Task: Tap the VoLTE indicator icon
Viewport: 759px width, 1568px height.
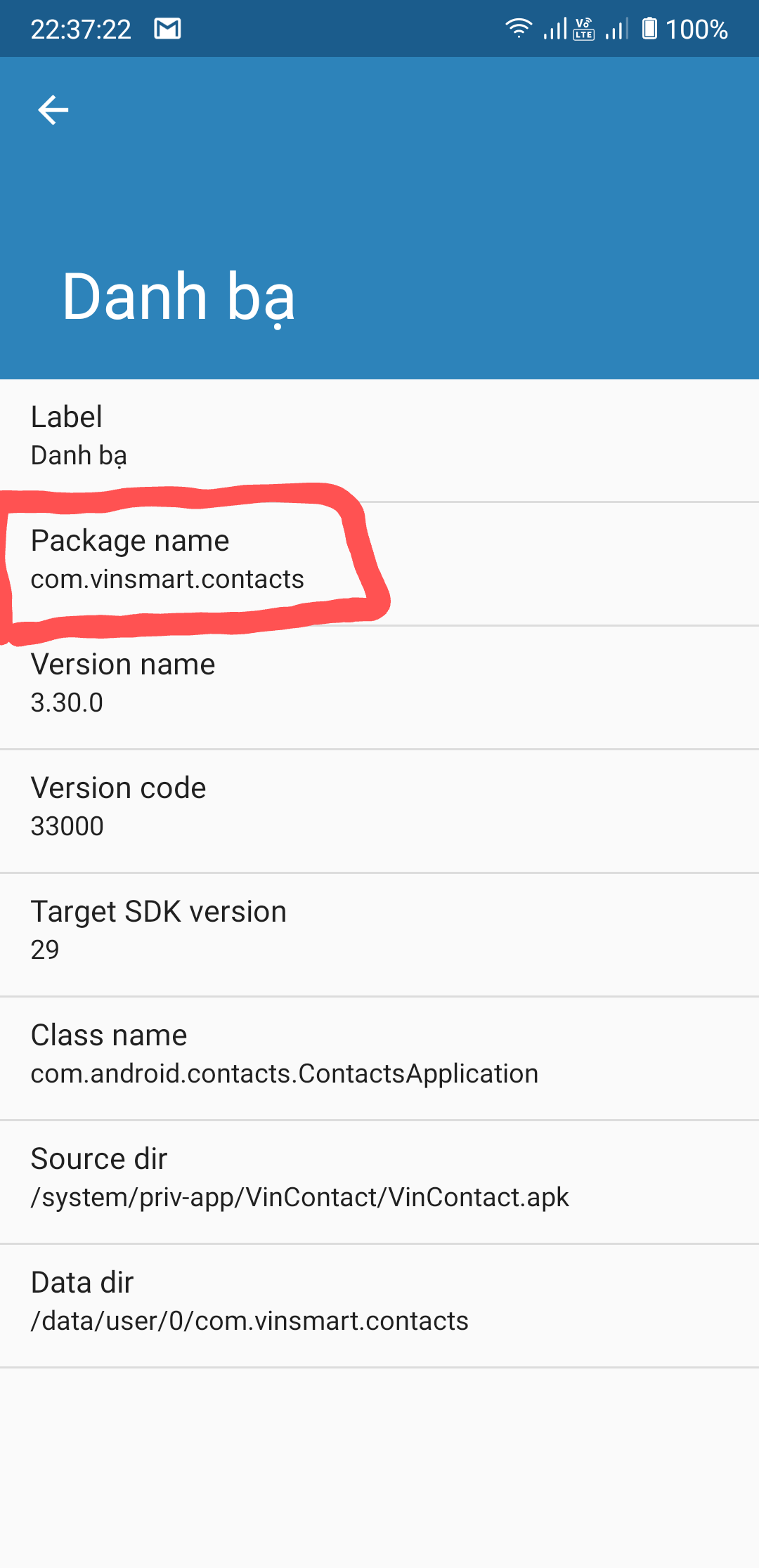Action: [584, 29]
